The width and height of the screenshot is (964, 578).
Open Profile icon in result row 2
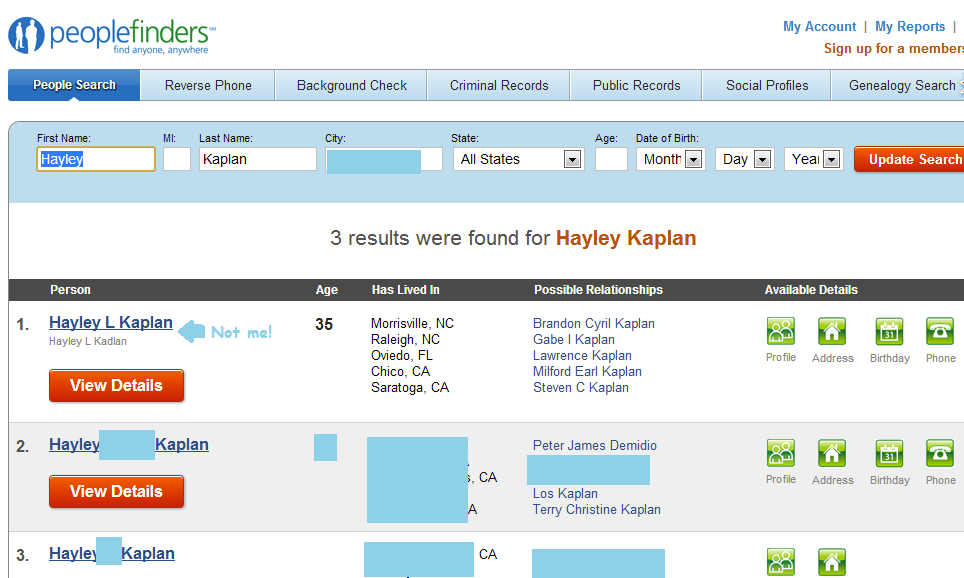pyautogui.click(x=781, y=453)
